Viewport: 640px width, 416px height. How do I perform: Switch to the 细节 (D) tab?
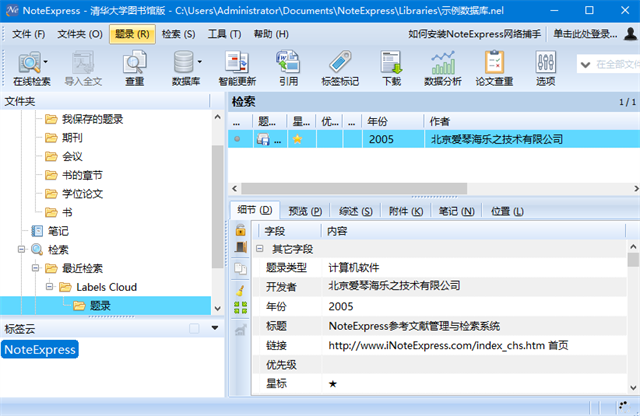click(255, 210)
